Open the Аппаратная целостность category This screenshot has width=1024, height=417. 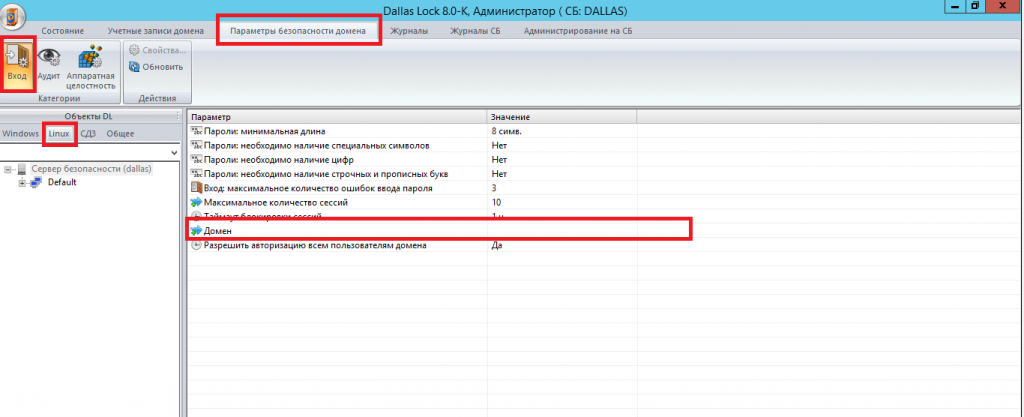[x=91, y=67]
